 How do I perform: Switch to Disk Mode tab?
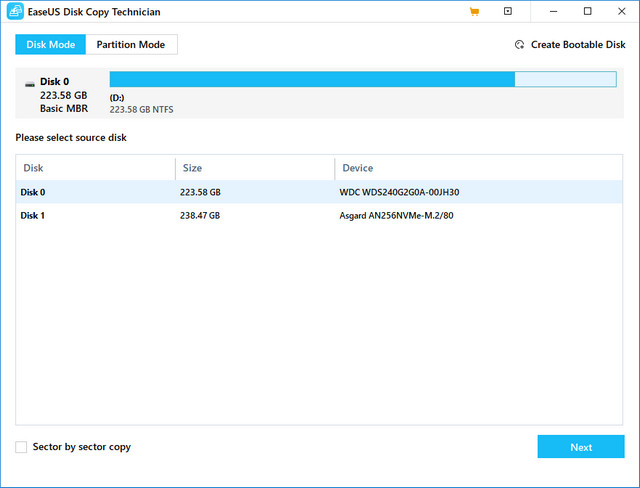[x=50, y=45]
